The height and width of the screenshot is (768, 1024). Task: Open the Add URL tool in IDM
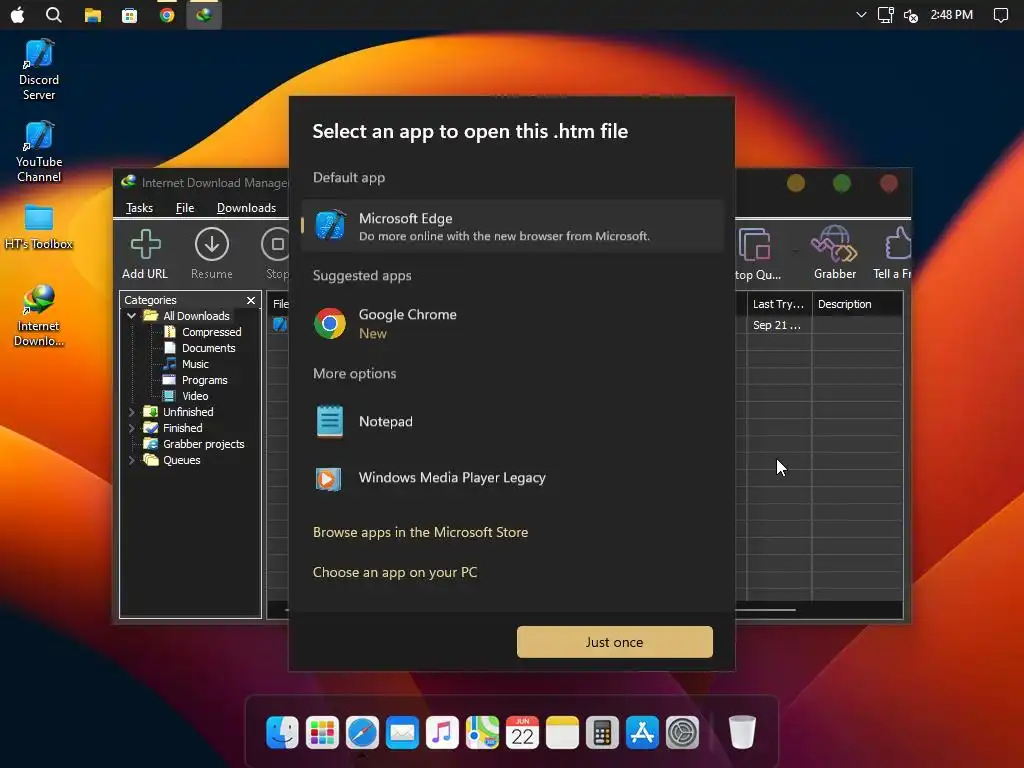pos(145,254)
